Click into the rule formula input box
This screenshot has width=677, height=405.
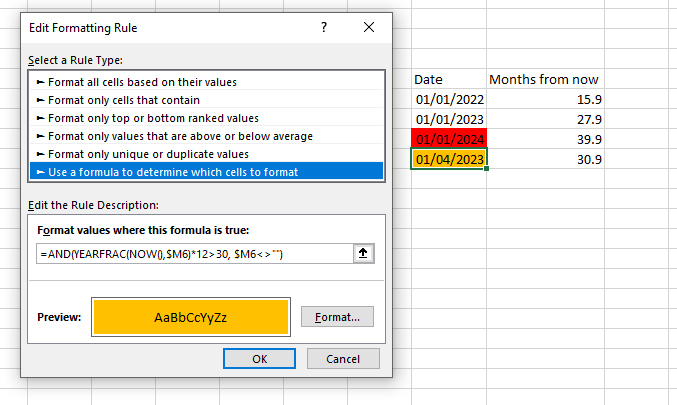(195, 254)
